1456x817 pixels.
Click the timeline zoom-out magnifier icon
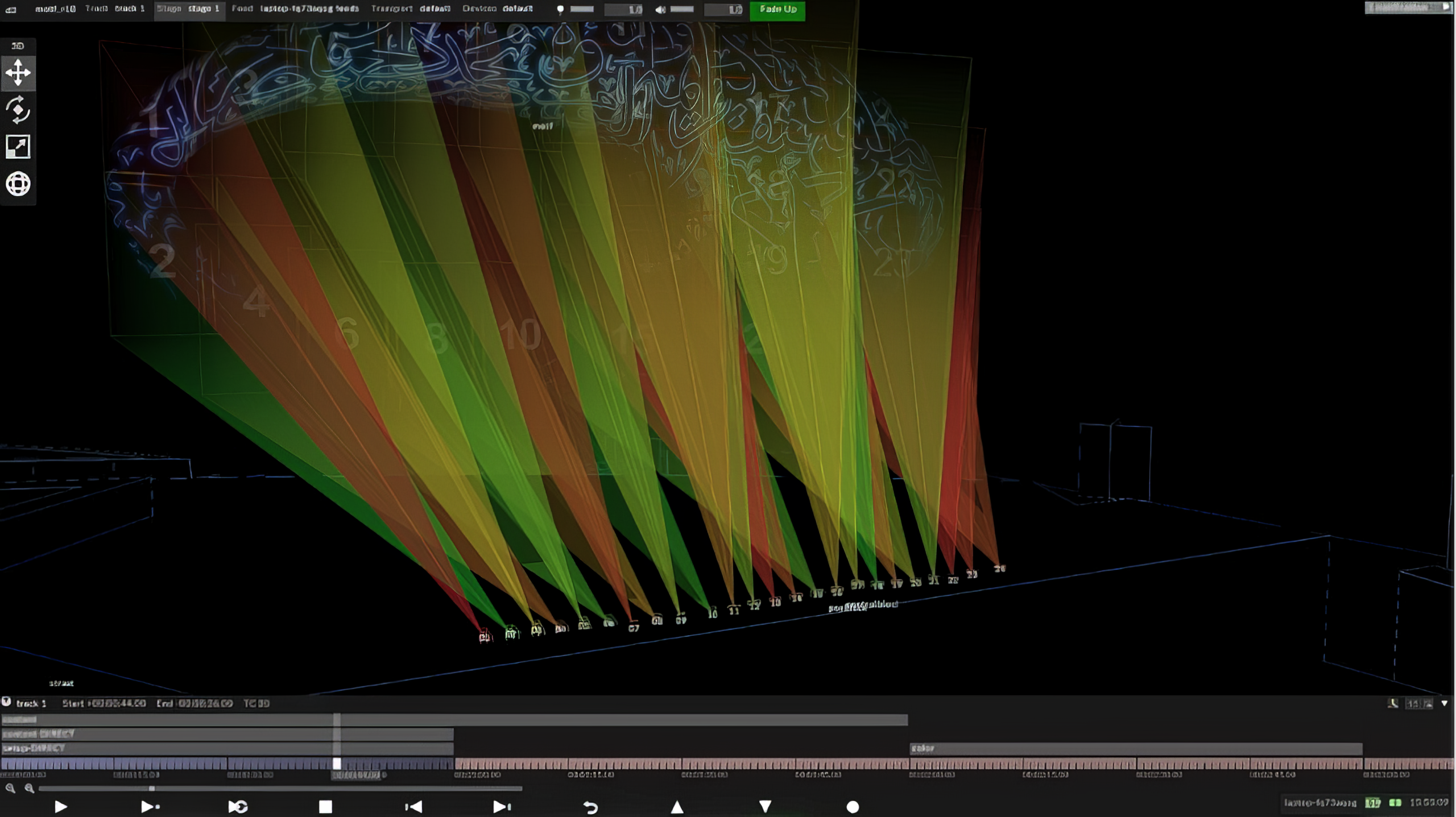pos(10,788)
